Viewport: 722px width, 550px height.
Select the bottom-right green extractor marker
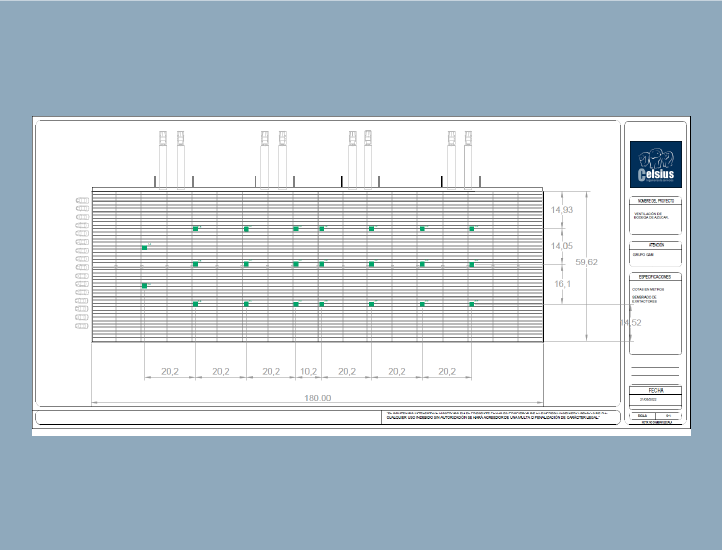[x=472, y=303]
